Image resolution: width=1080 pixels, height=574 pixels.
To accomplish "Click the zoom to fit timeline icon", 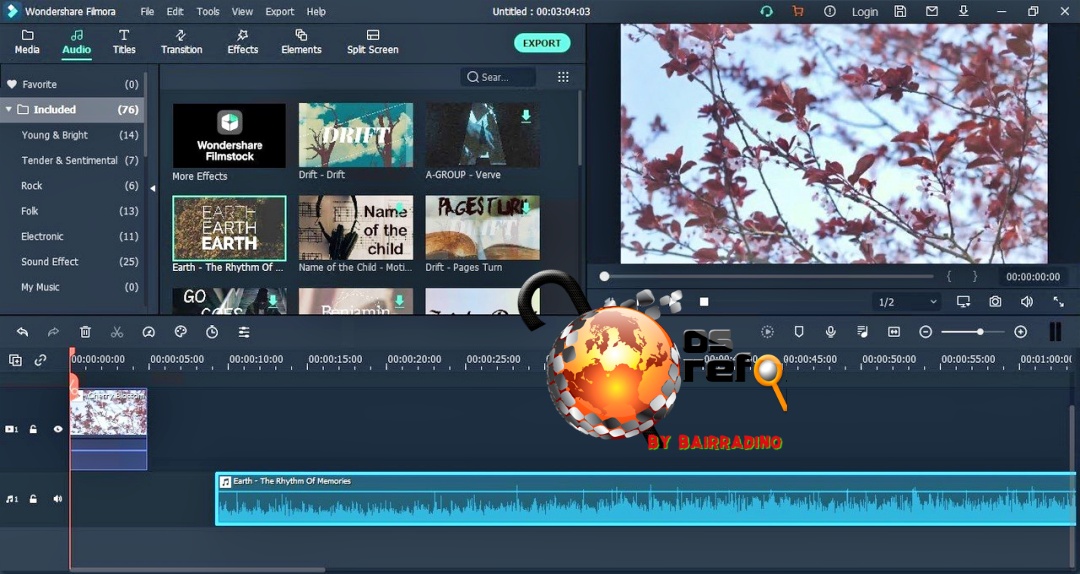I will point(894,332).
